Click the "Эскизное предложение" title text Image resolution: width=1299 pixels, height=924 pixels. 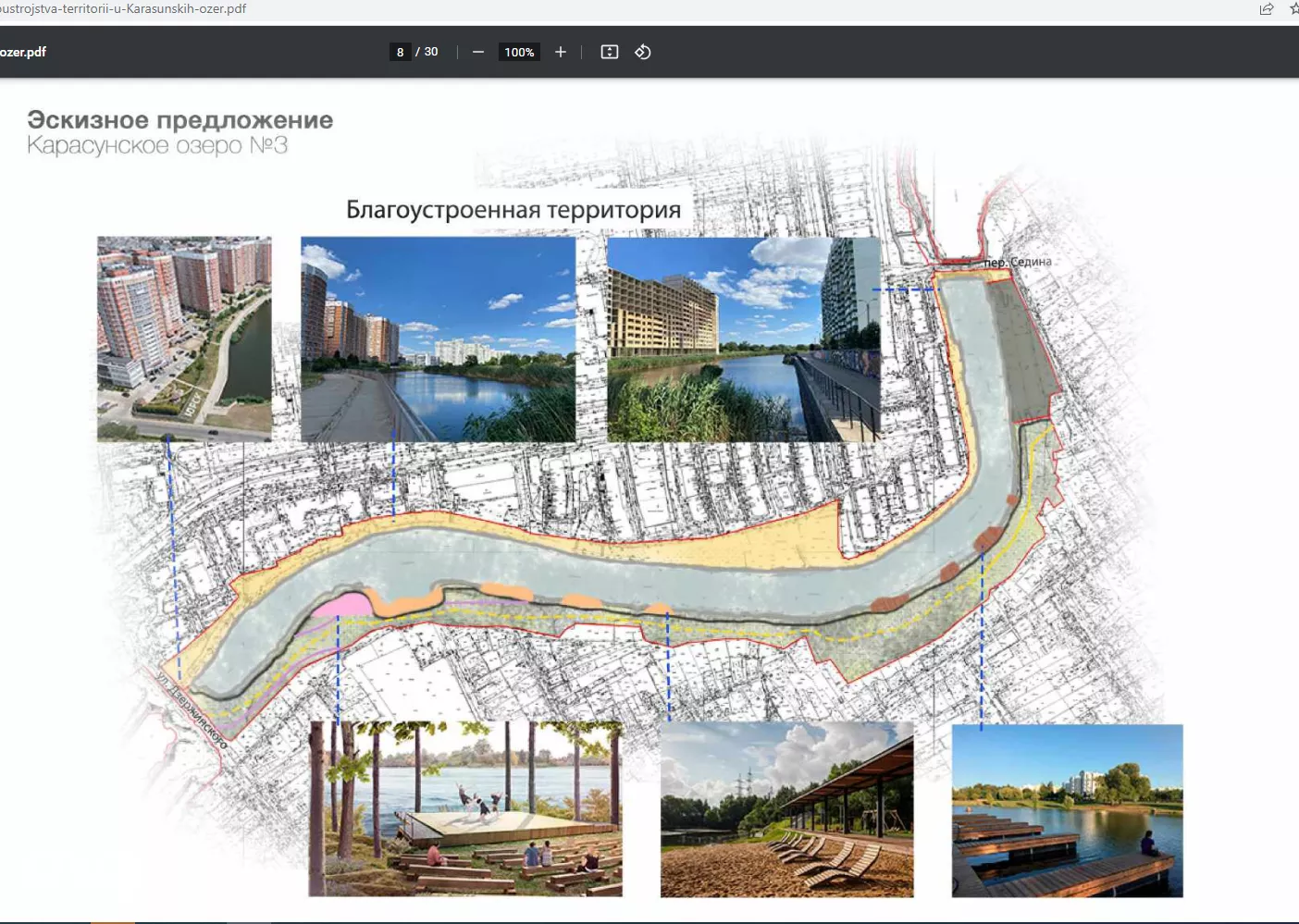coord(179,120)
